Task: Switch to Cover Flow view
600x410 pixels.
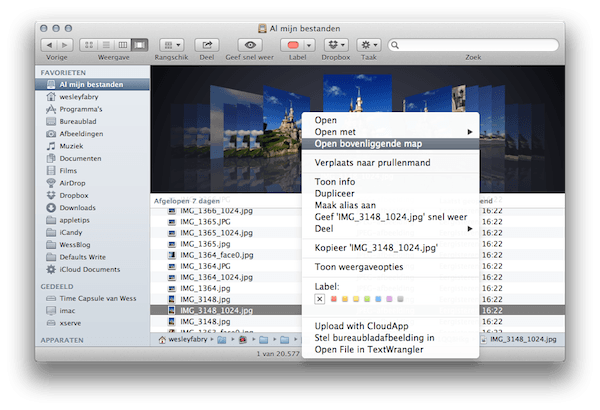Action: [140, 45]
